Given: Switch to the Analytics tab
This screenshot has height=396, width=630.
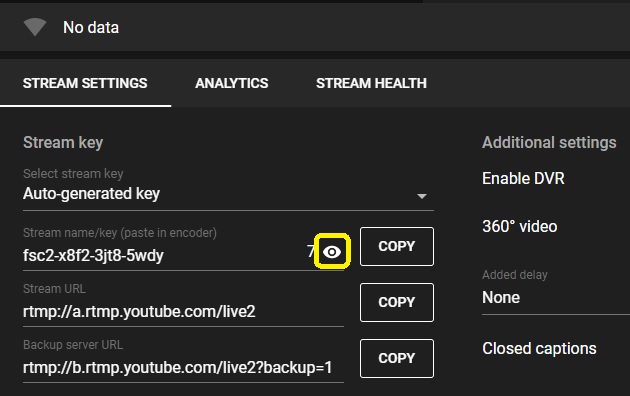Looking at the screenshot, I should point(232,83).
